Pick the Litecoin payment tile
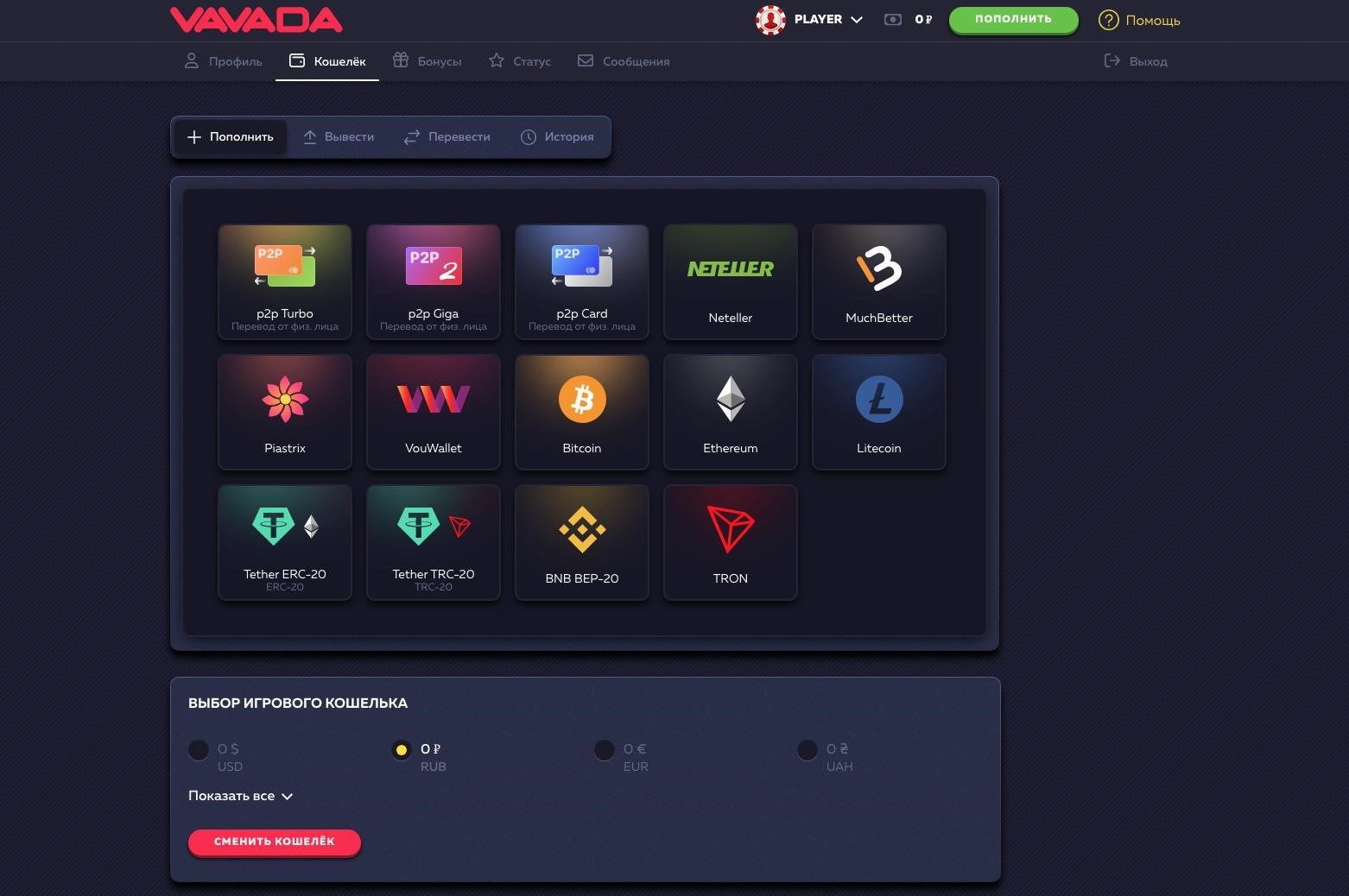 coord(879,412)
